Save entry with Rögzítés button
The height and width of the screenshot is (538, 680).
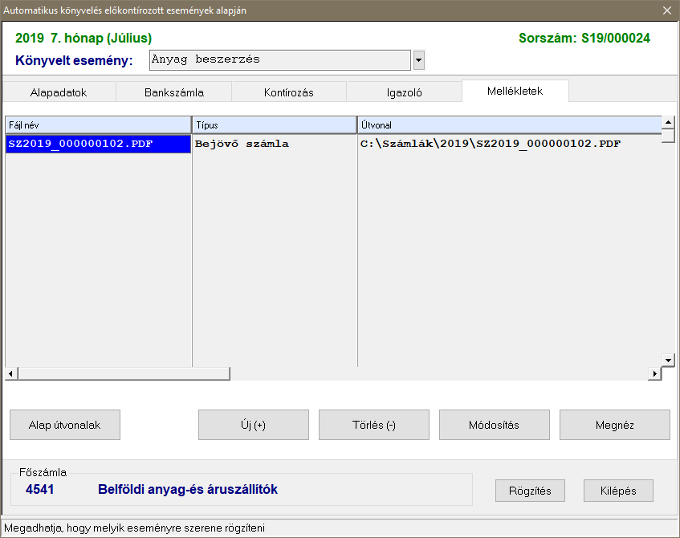(x=530, y=491)
